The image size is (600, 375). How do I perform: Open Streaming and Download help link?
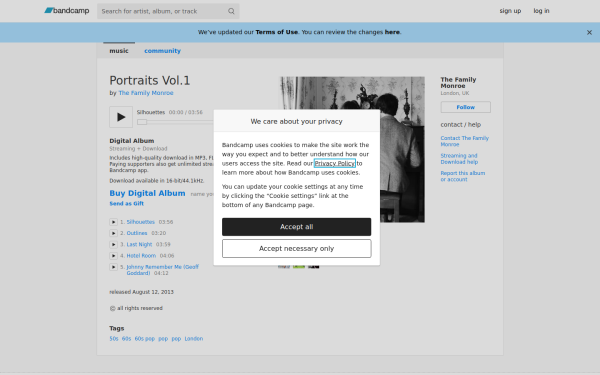pos(459,159)
